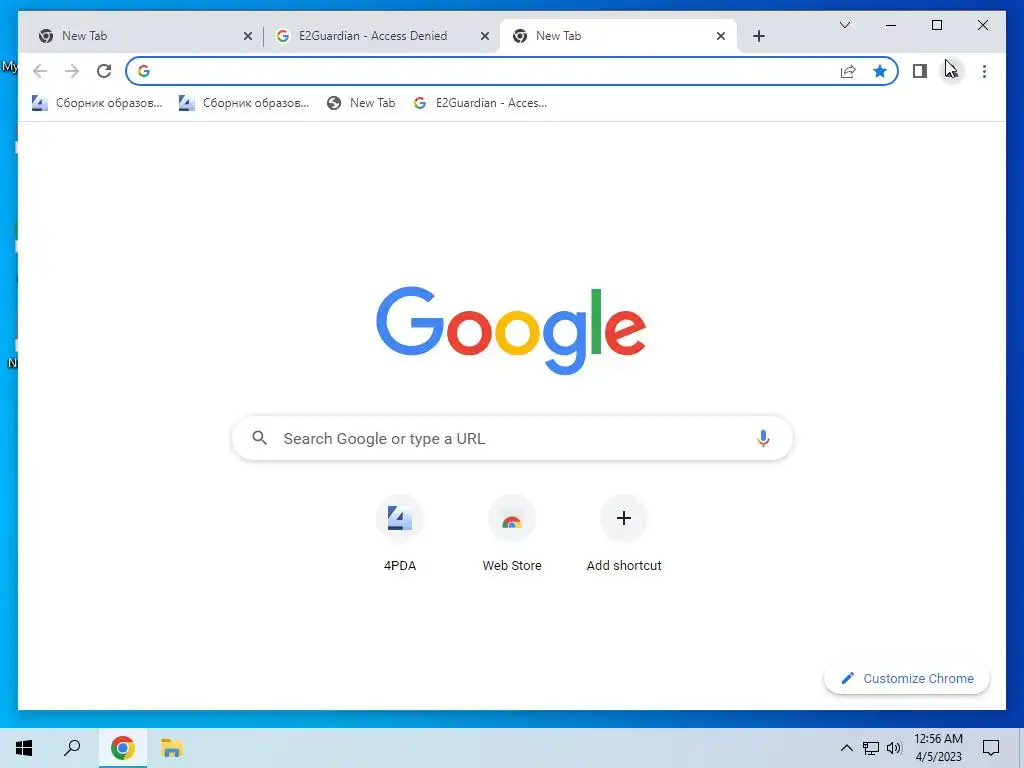Open the E2Guardian bookmark

(480, 103)
